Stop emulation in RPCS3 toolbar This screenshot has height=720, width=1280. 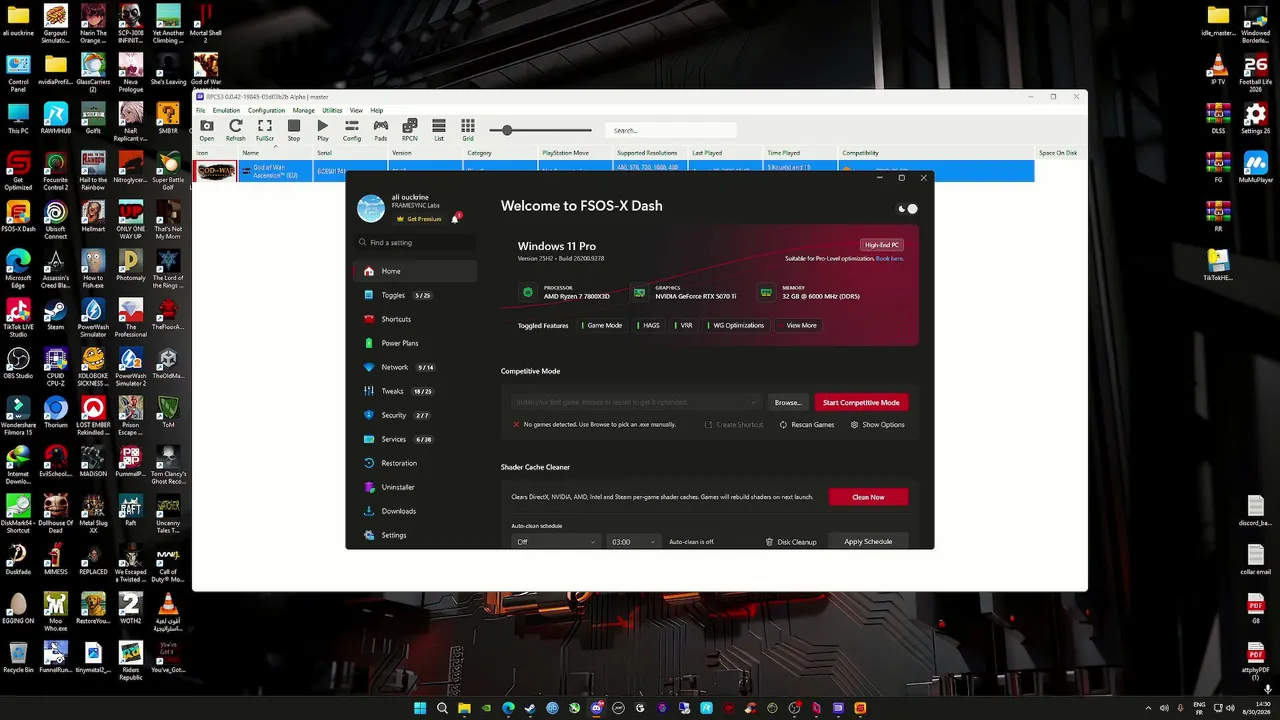pos(294,130)
